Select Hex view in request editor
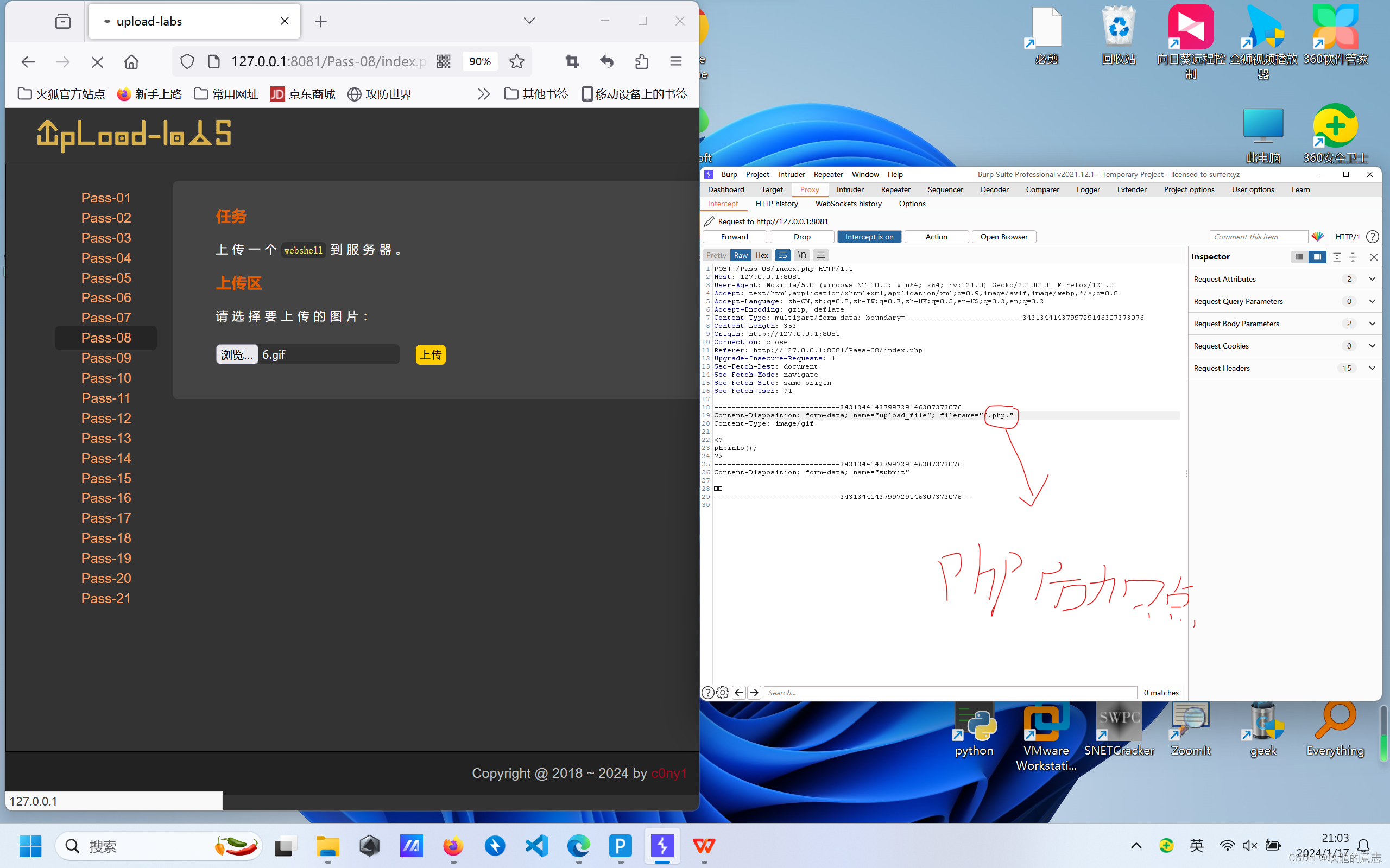 pyautogui.click(x=761, y=255)
